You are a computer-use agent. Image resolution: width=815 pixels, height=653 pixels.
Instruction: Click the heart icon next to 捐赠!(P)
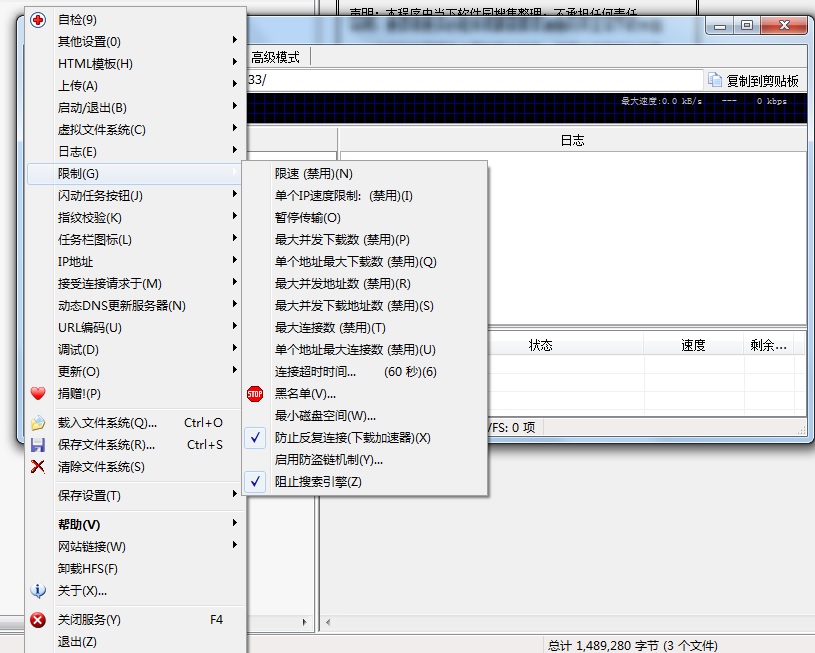[x=36, y=394]
